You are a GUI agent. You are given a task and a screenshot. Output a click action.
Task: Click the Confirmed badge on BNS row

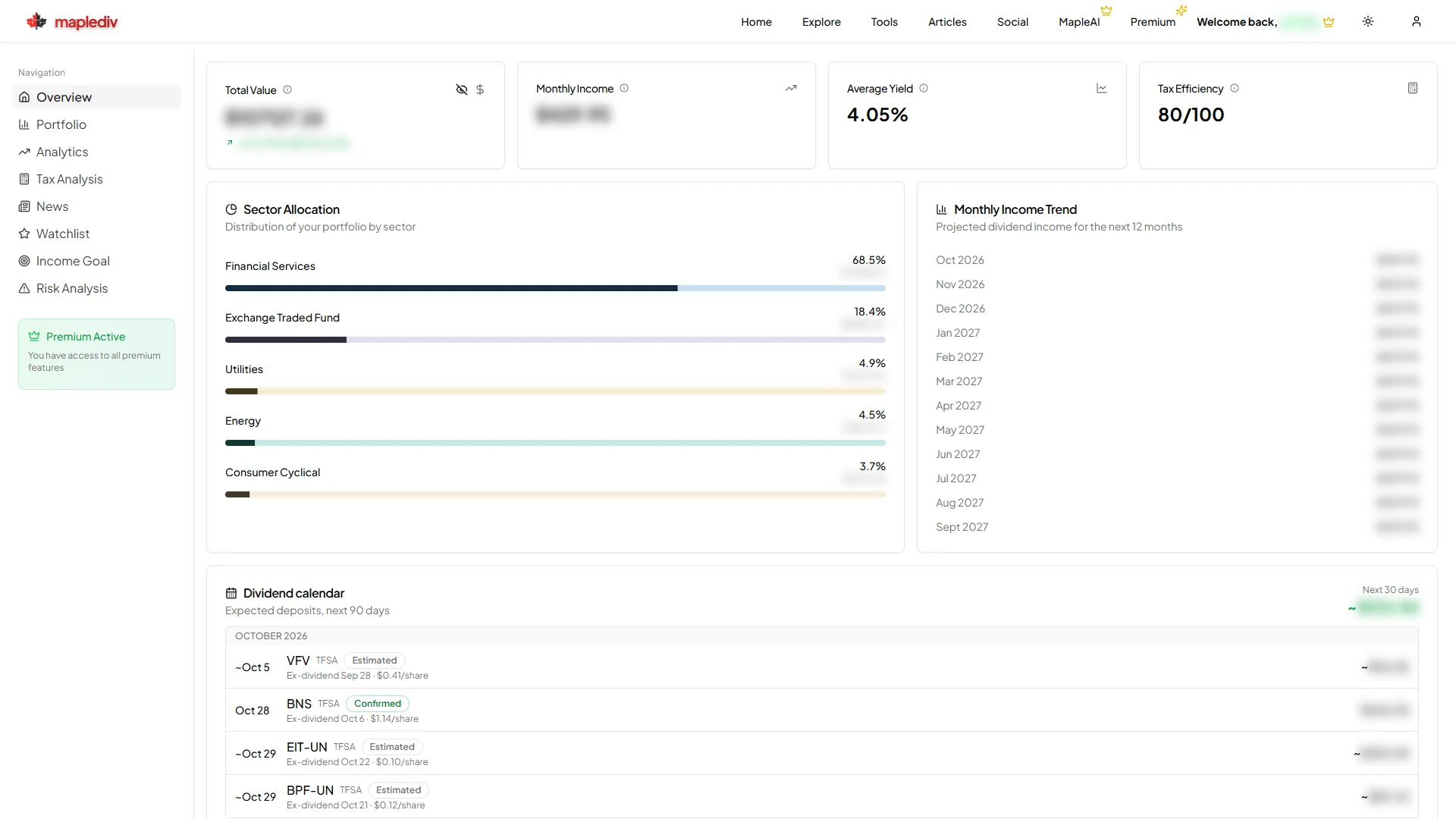[x=378, y=704]
